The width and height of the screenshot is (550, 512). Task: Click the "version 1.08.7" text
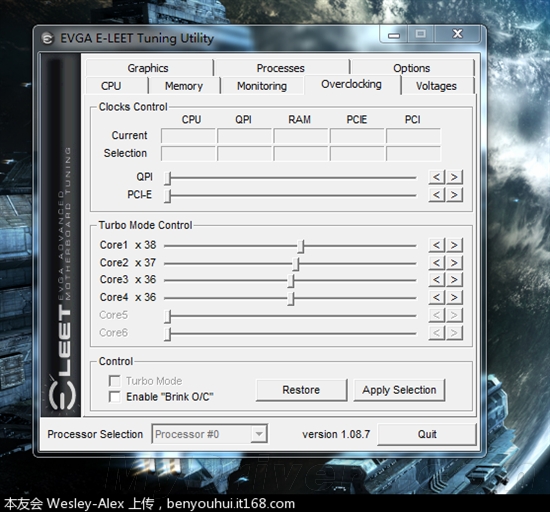point(336,434)
